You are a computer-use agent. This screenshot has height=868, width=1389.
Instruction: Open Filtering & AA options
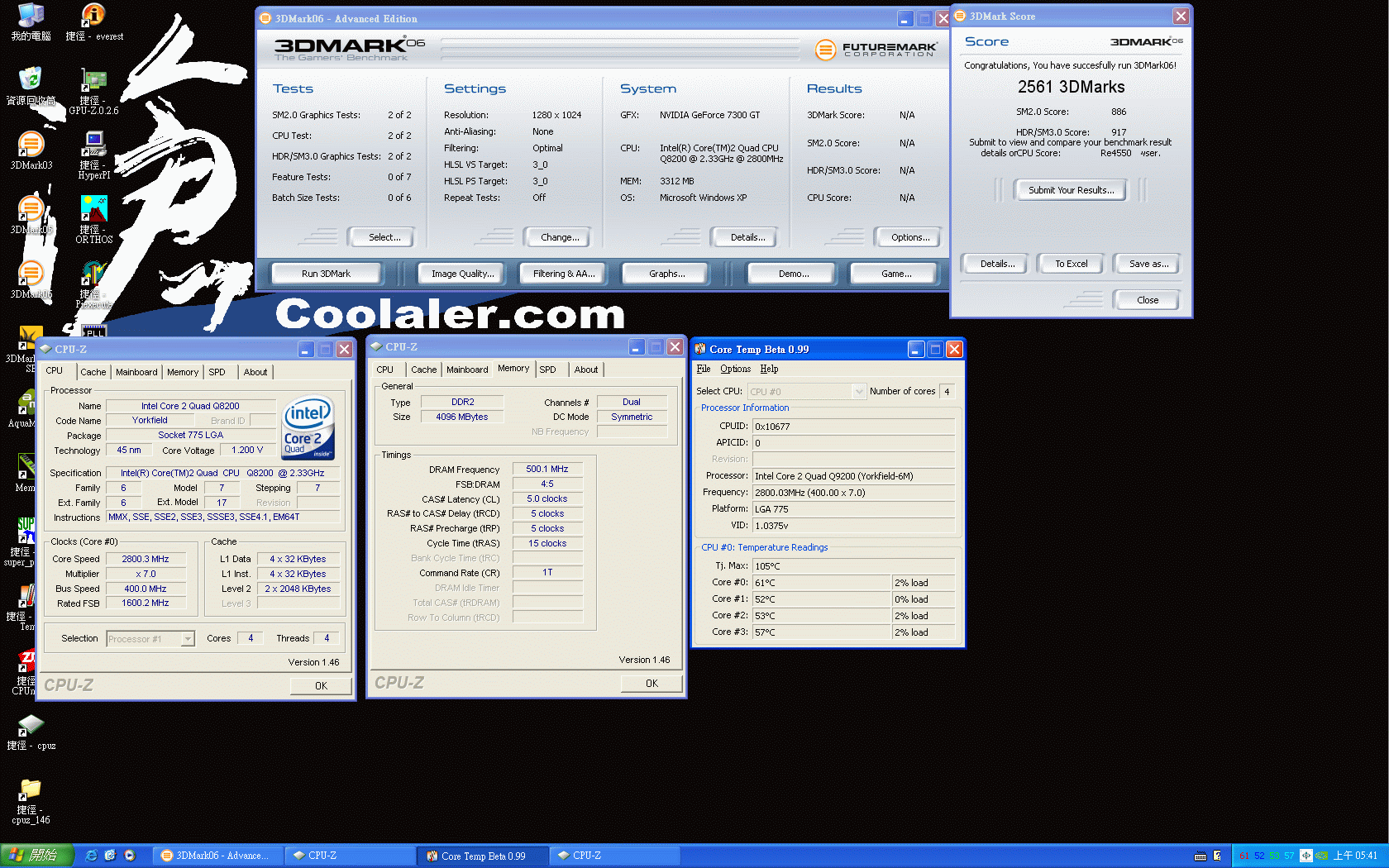(x=564, y=274)
